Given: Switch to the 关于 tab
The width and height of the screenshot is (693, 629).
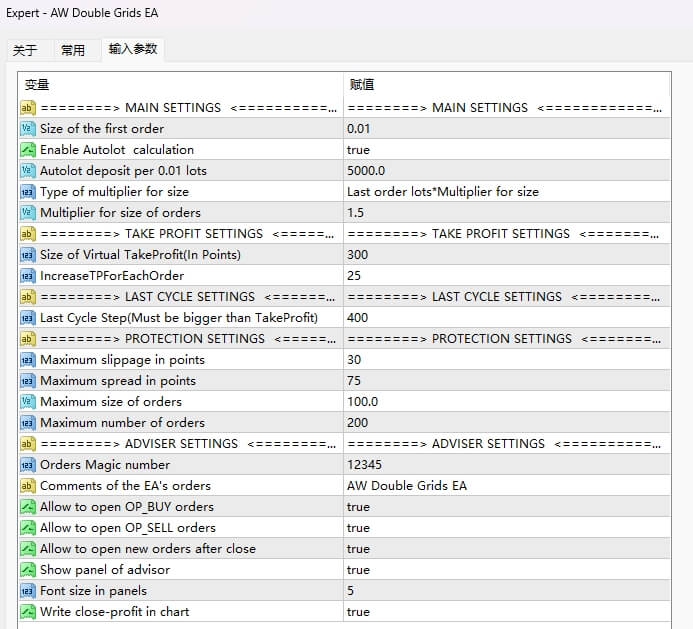Looking at the screenshot, I should click(x=25, y=50).
